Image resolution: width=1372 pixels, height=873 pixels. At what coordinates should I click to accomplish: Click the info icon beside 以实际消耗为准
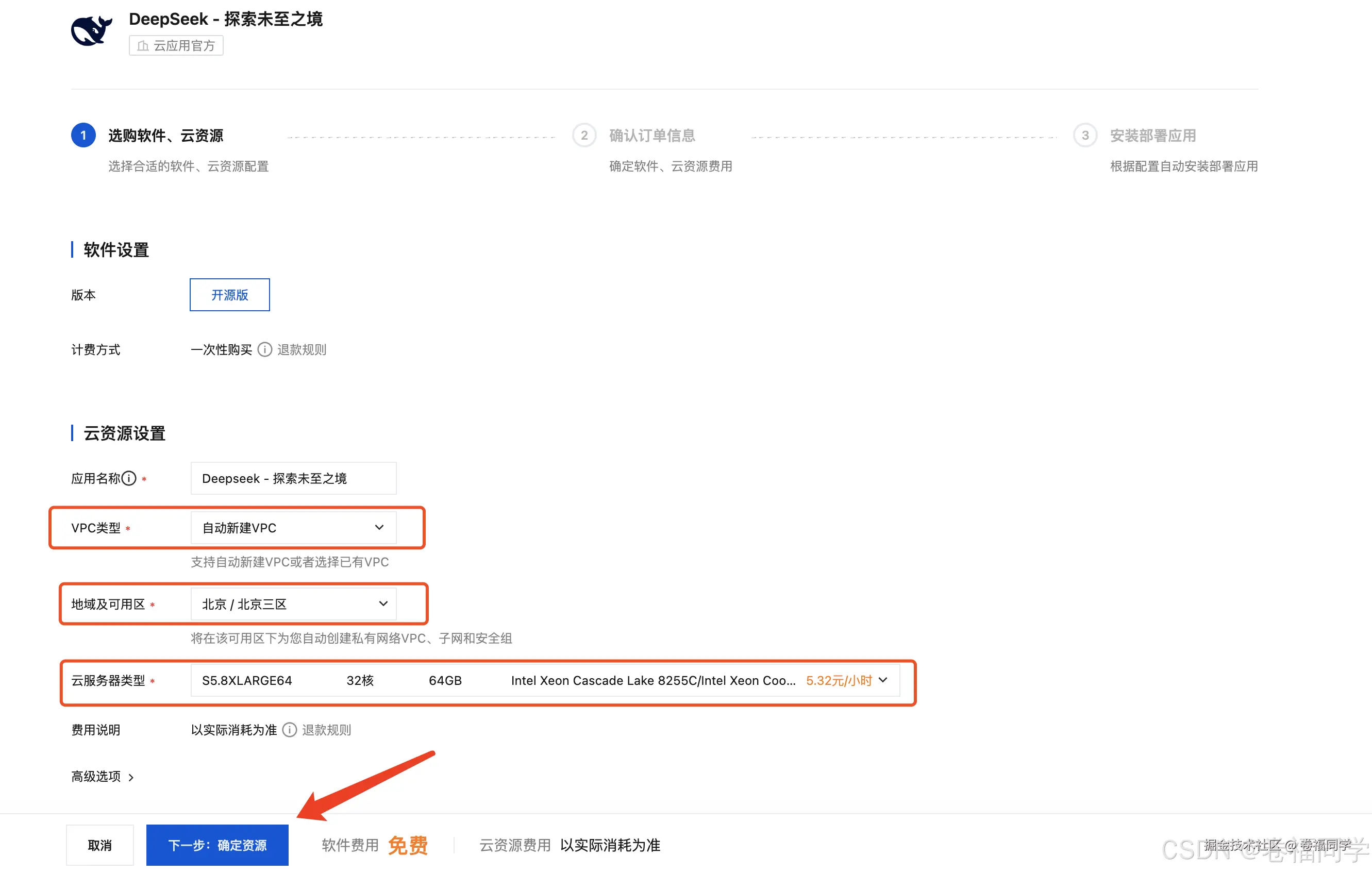click(290, 729)
